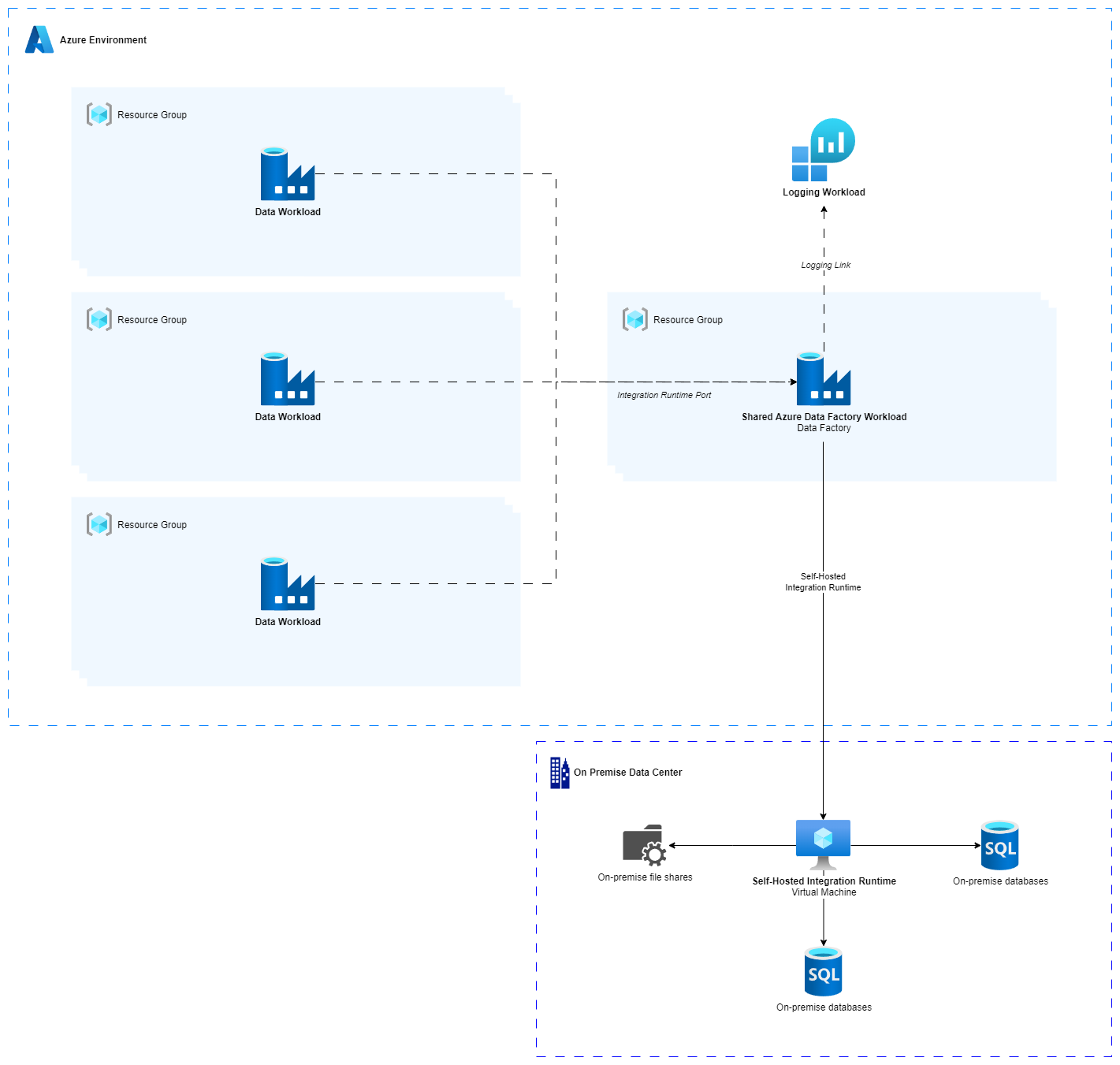This screenshot has width=1120, height=1065.
Task: Click Resource Group text beside Shared Data Factory
Action: tap(688, 320)
